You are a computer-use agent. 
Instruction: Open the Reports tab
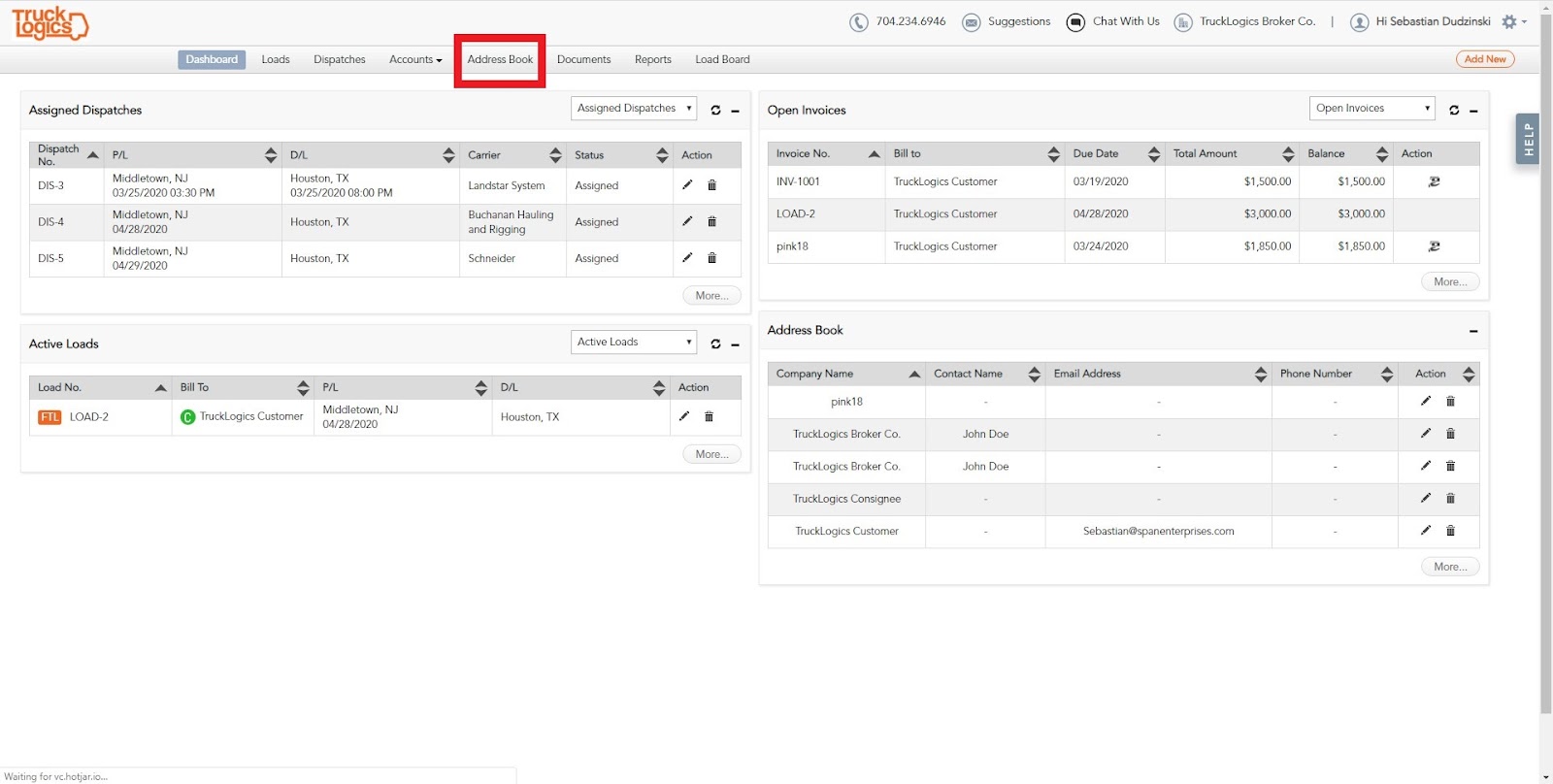click(653, 60)
